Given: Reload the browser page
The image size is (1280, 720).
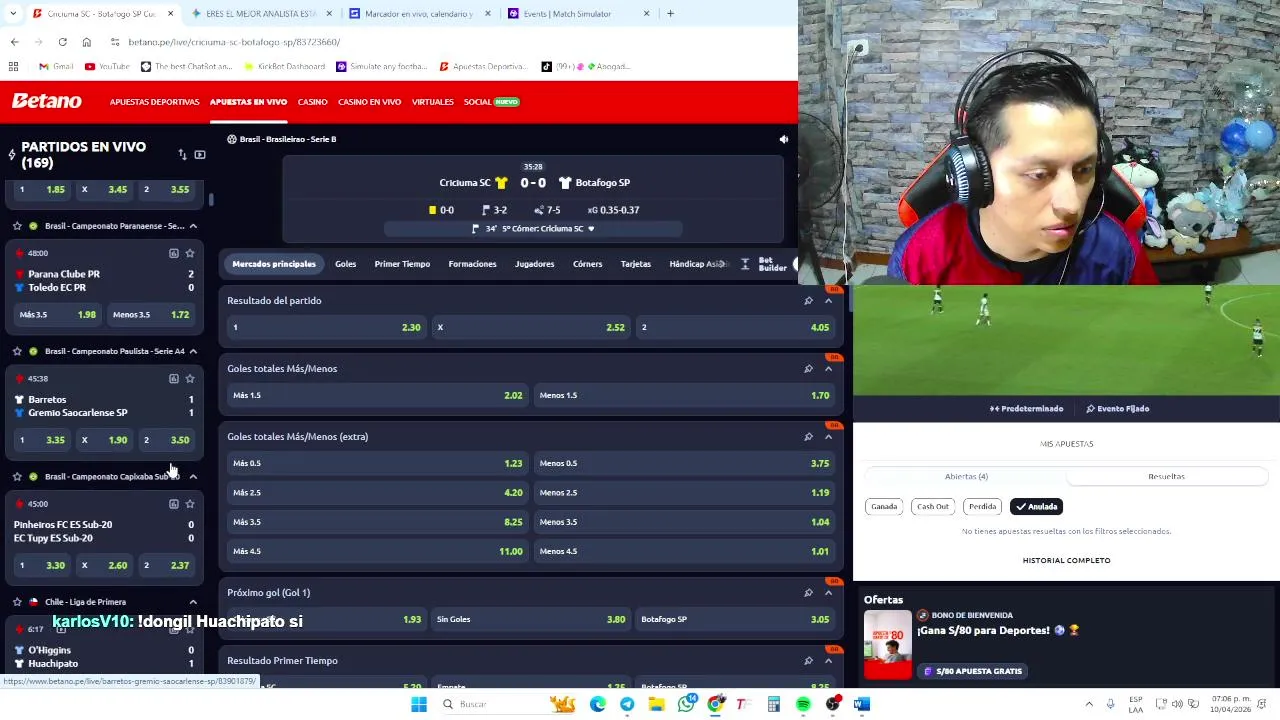Looking at the screenshot, I should pyautogui.click(x=62, y=42).
